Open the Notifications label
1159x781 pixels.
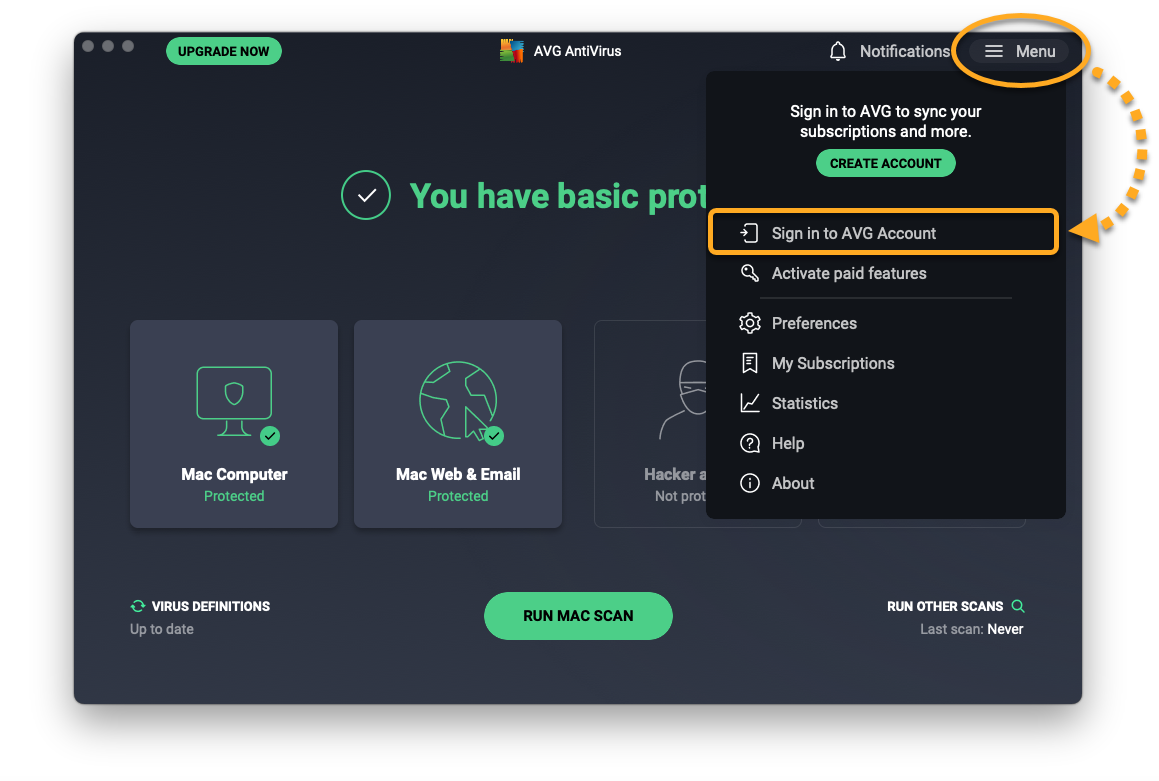tap(905, 51)
